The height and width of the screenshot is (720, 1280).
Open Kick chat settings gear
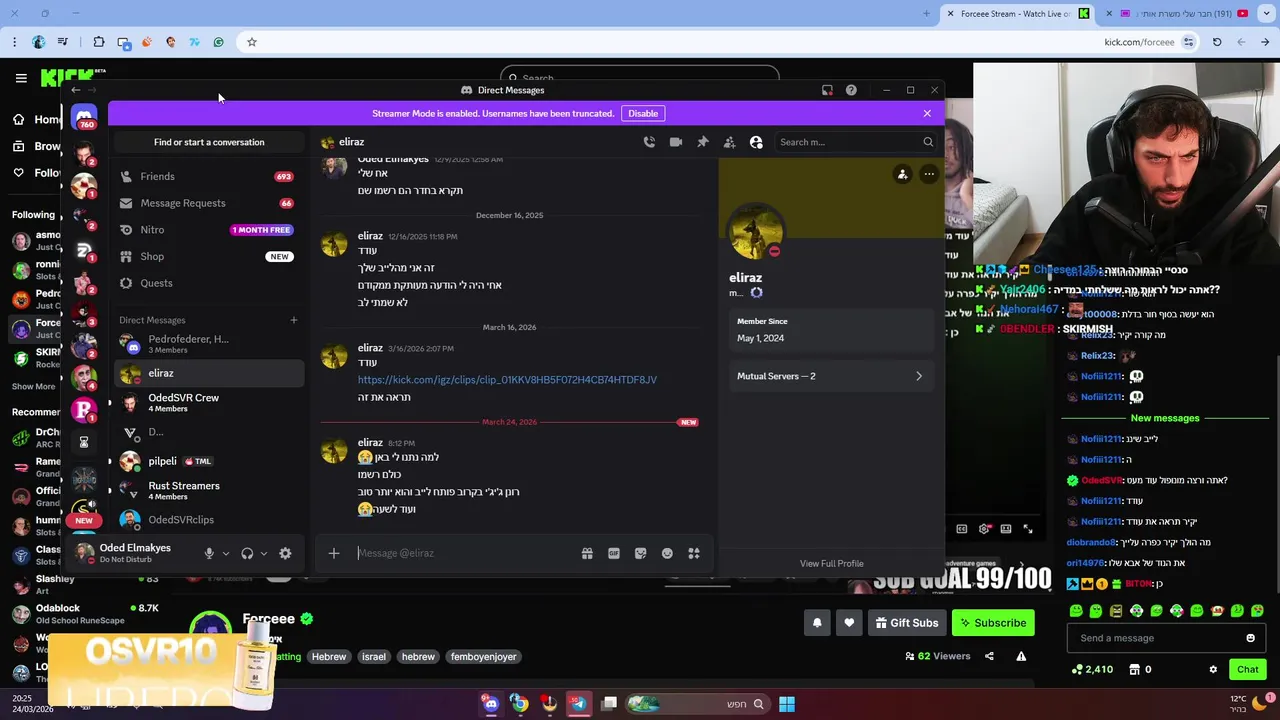point(1213,670)
